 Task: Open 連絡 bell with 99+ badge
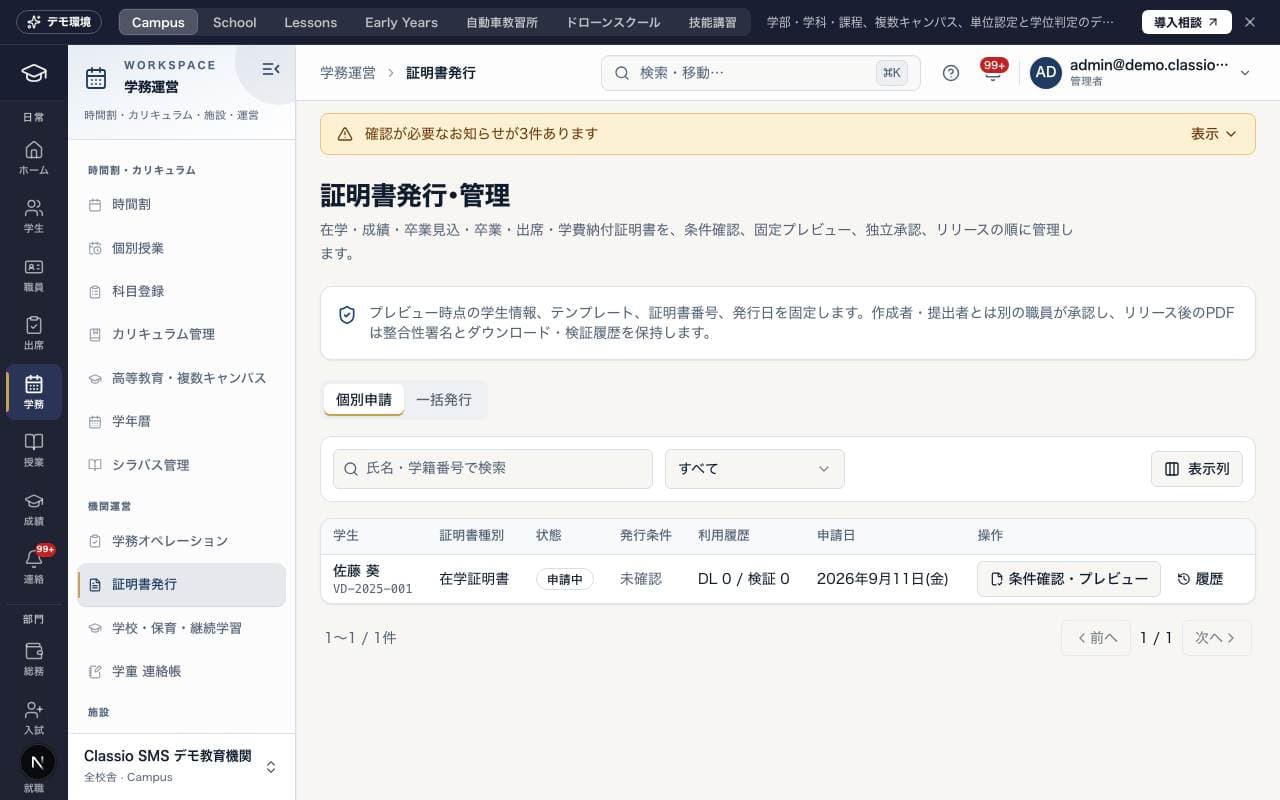[34, 567]
